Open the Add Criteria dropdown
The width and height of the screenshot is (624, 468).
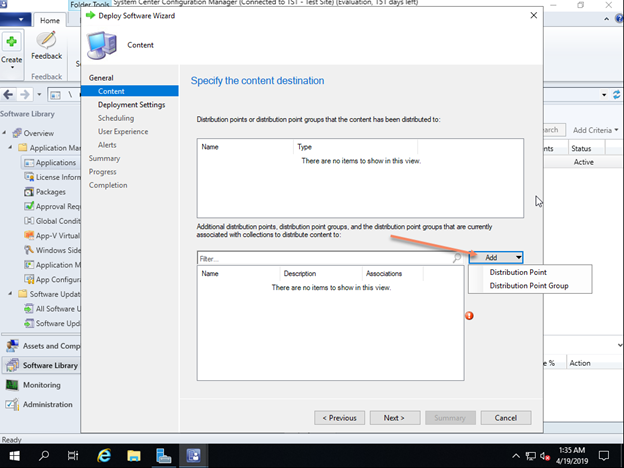point(596,130)
